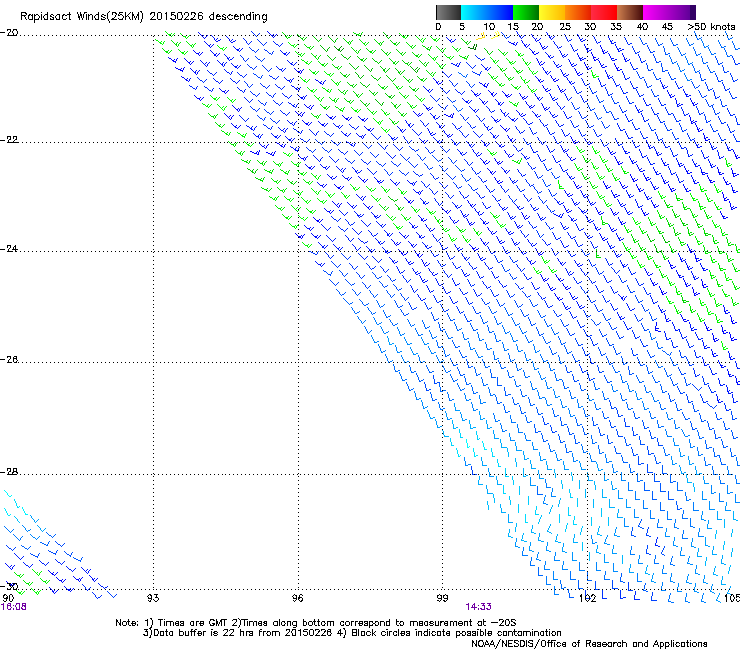Click the red 30-35 knots color swatch

[x=604, y=12]
